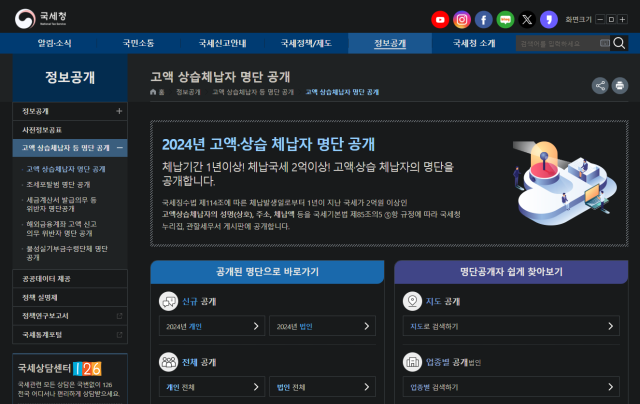Click the home icon in breadcrumb
Viewport: 640px width, 404px height.
click(x=153, y=92)
